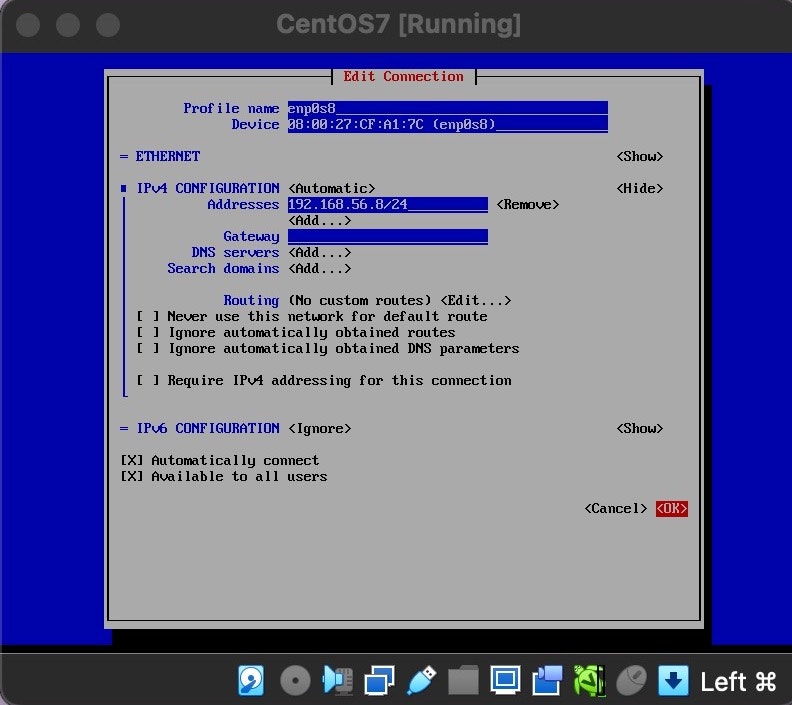Add a DNS server entry
Screen dimensions: 792x705
319,253
